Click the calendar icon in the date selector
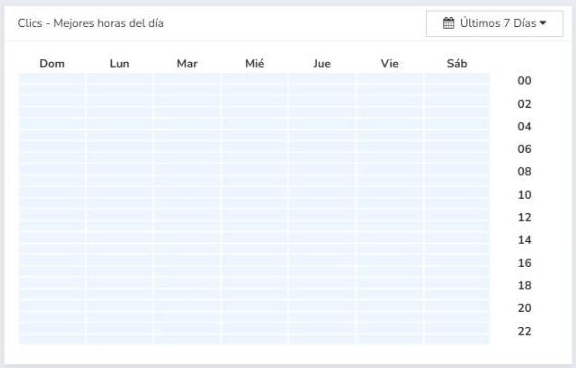 click(448, 23)
